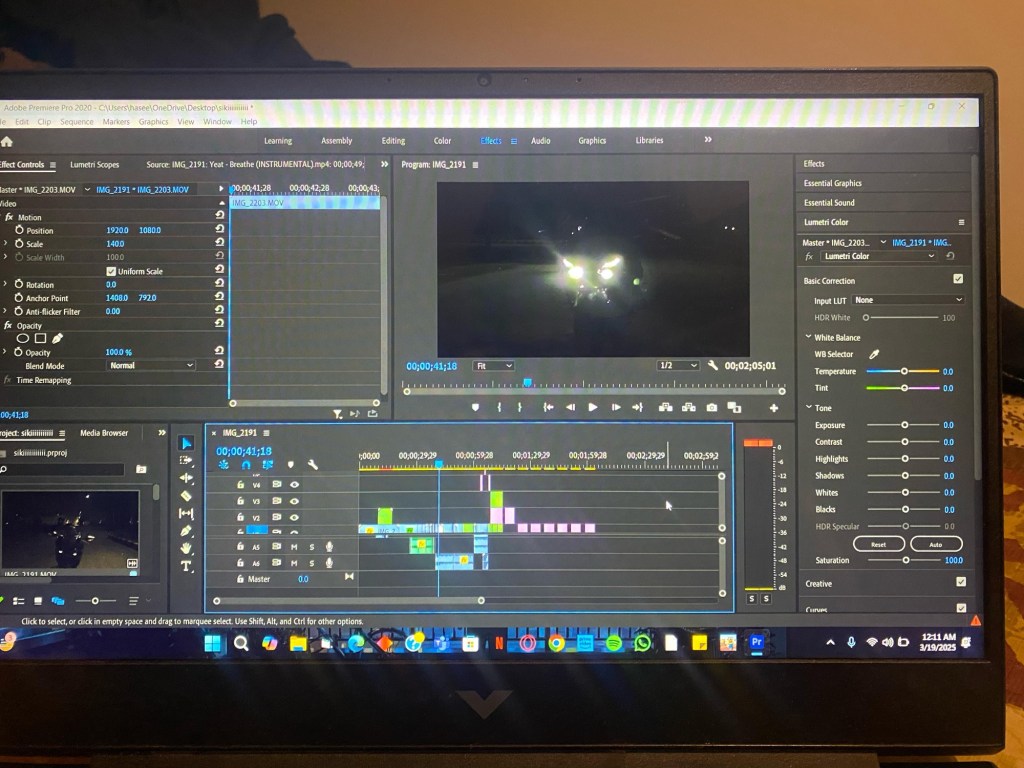Open timeline display settings wrench
The height and width of the screenshot is (768, 1024).
313,464
